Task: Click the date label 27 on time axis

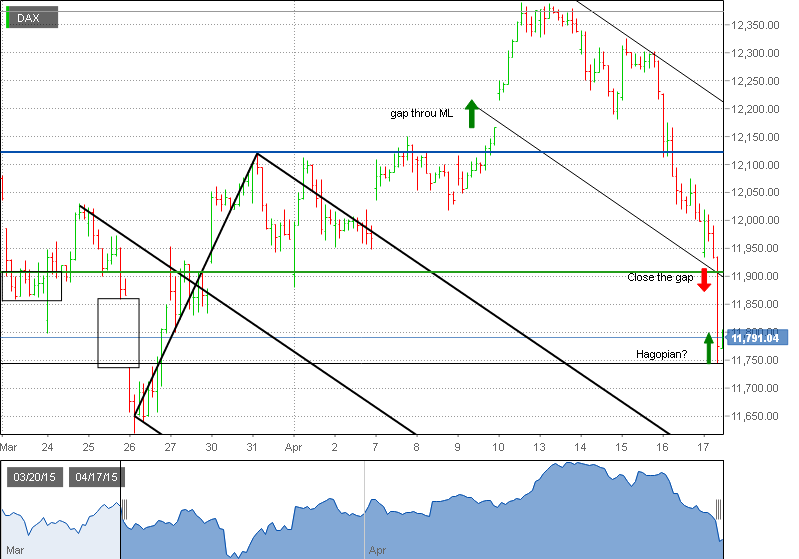Action: tap(170, 447)
